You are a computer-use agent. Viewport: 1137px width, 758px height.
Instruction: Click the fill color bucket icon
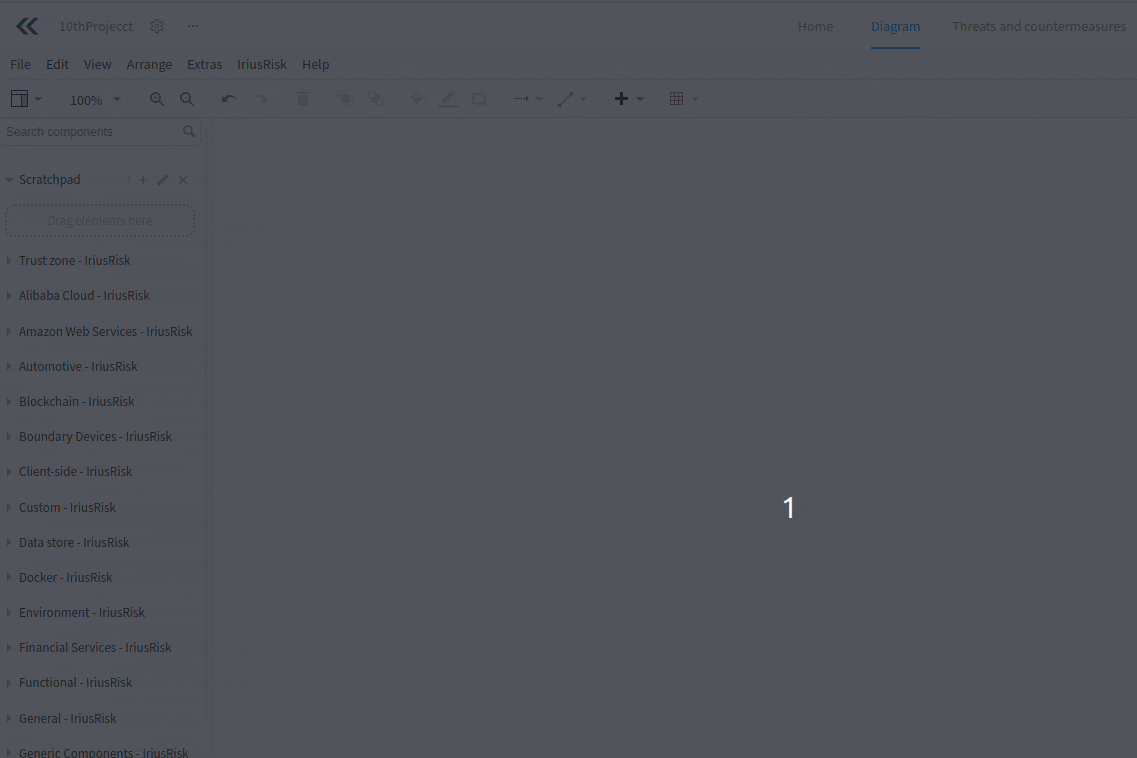click(x=418, y=99)
